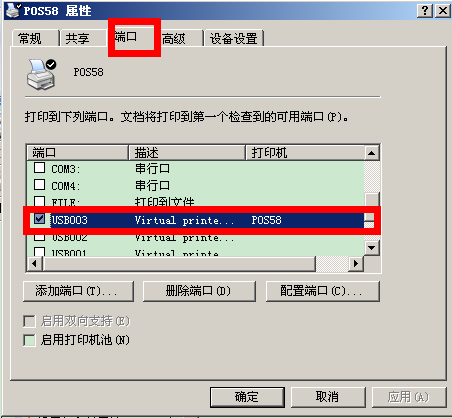Click the horizontal scroll right arrow

coord(356,264)
